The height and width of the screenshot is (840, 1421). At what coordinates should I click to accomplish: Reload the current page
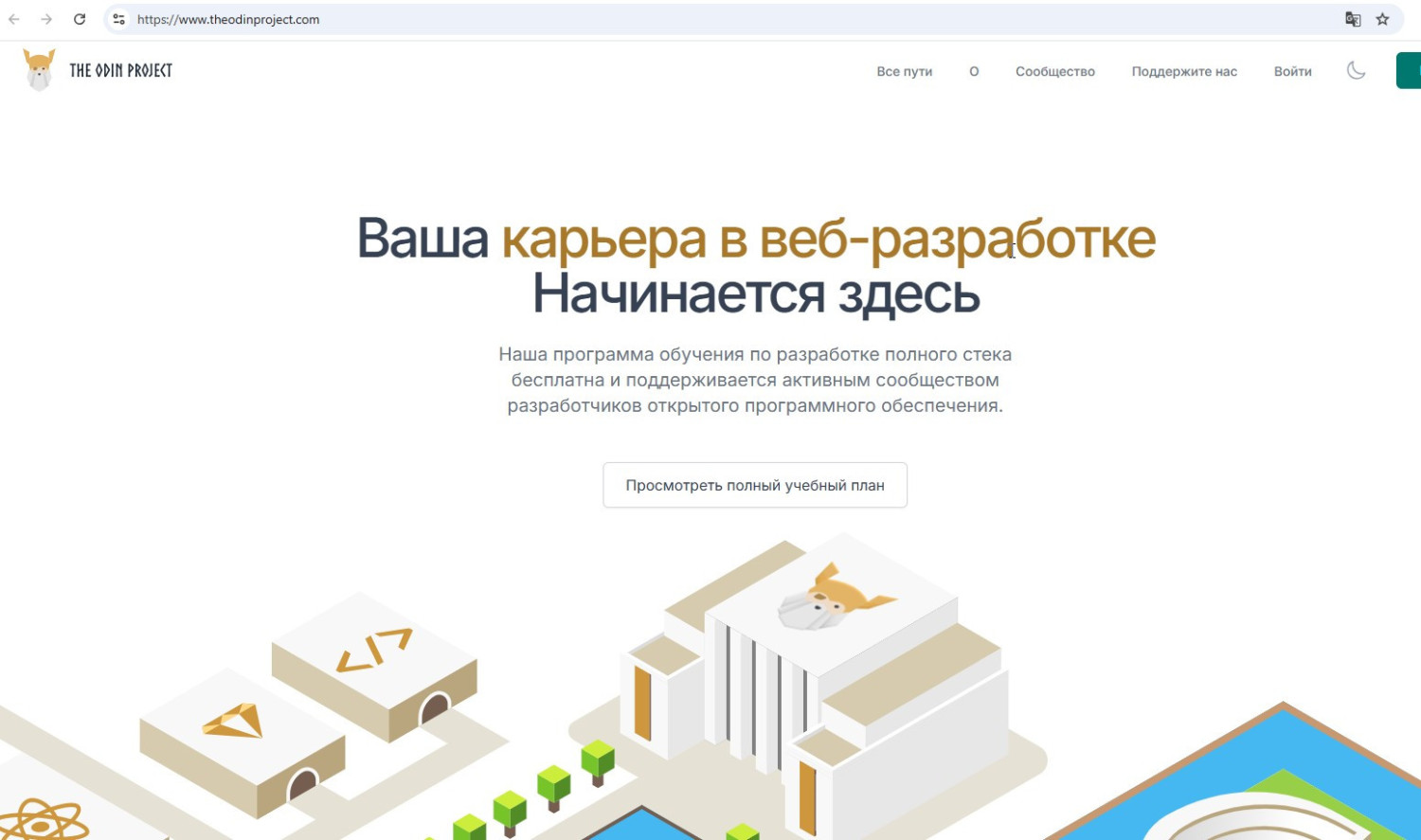pyautogui.click(x=80, y=19)
